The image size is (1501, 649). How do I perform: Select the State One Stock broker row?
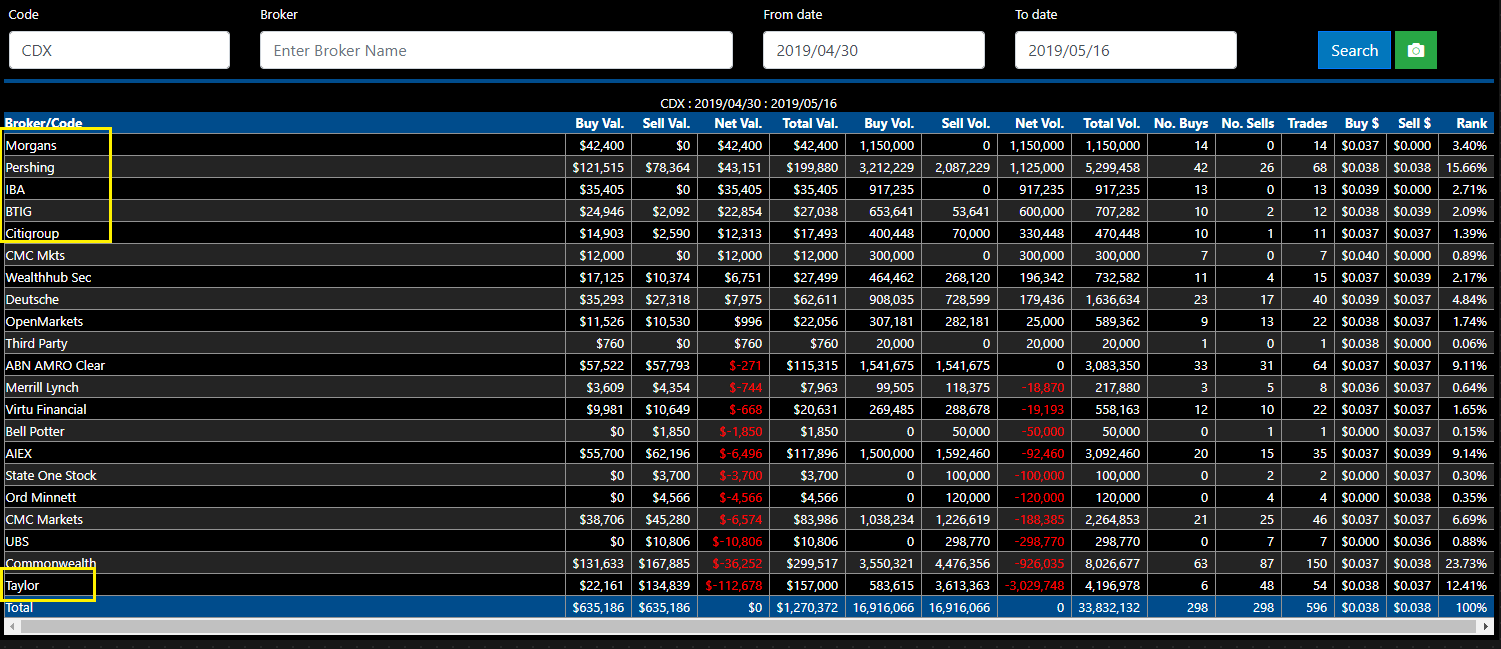[x=747, y=475]
